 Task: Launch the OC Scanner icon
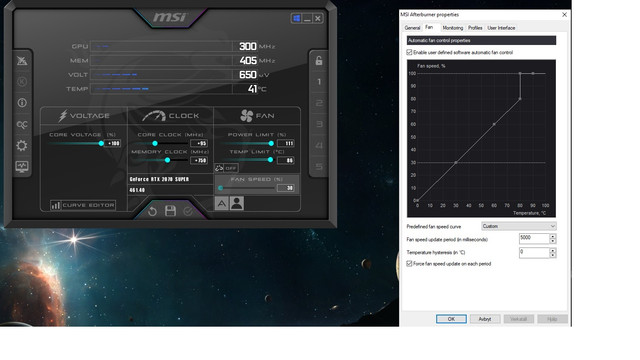click(x=22, y=124)
